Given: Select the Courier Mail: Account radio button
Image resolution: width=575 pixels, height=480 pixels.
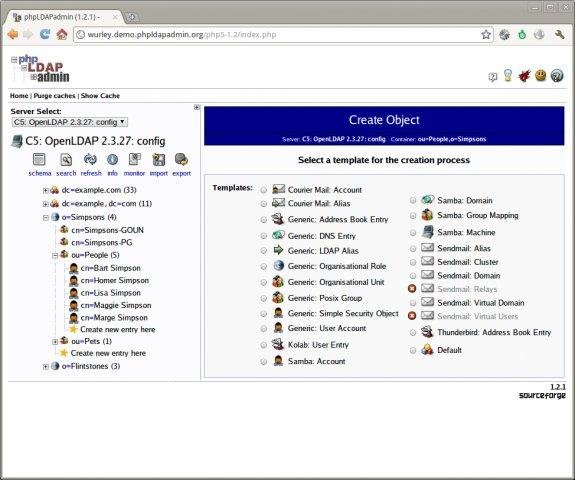Looking at the screenshot, I should 264,190.
